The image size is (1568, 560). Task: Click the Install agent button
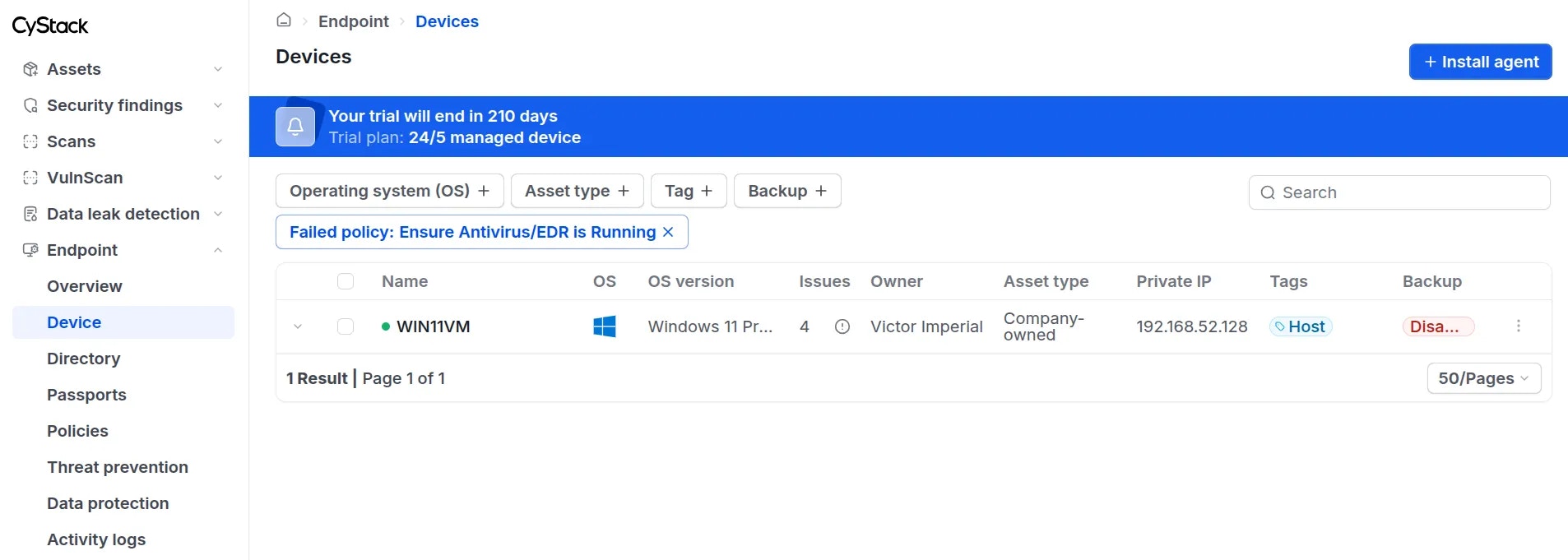tap(1480, 62)
